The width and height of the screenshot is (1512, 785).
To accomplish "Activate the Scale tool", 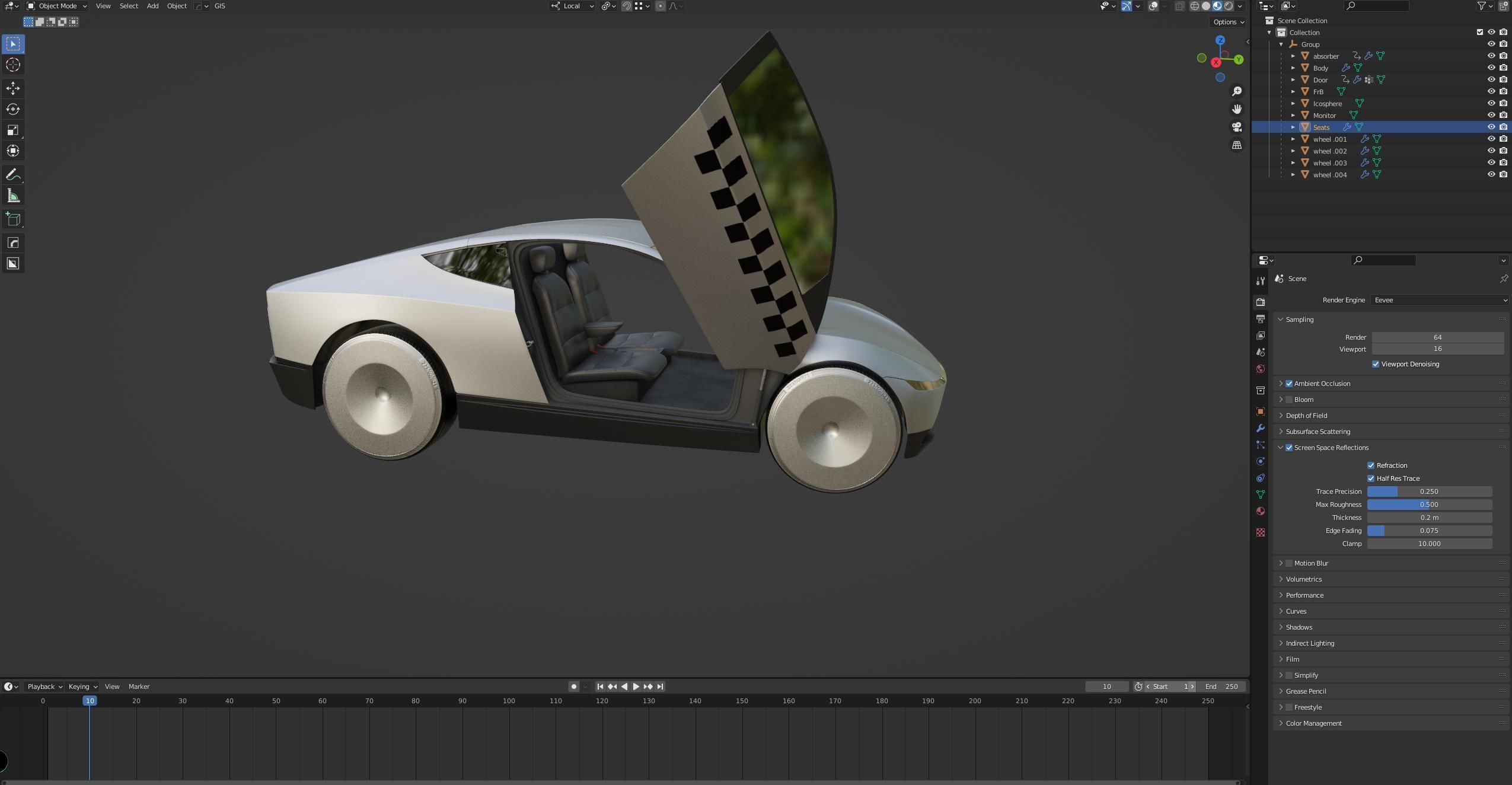I will (13, 130).
